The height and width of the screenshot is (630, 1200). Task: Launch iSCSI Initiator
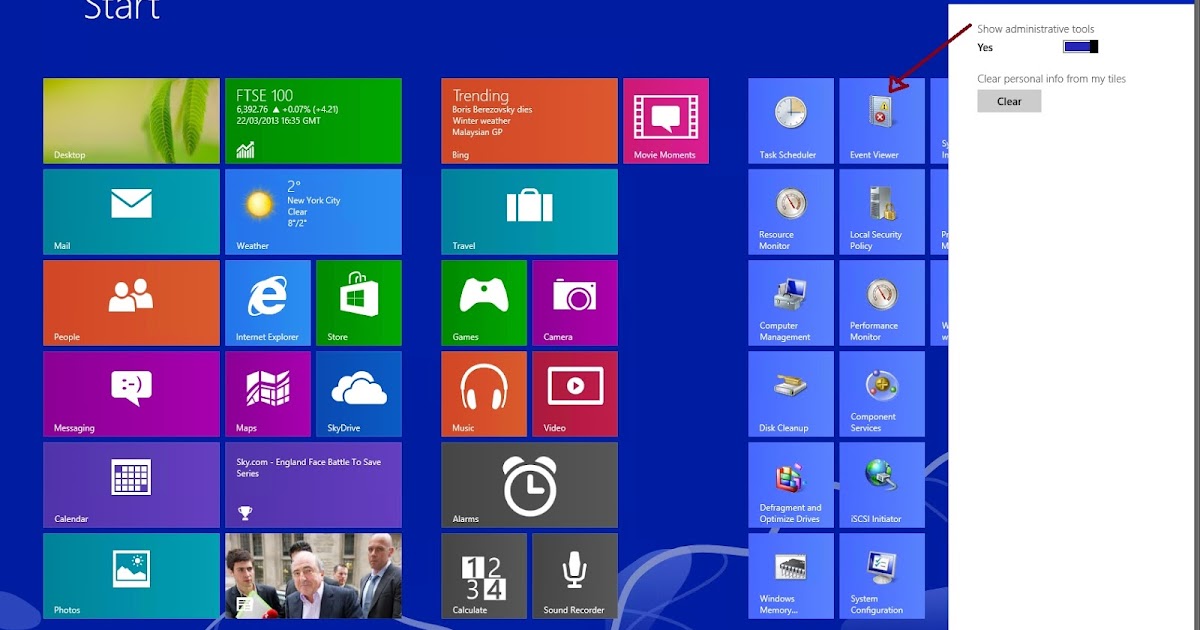click(x=882, y=485)
